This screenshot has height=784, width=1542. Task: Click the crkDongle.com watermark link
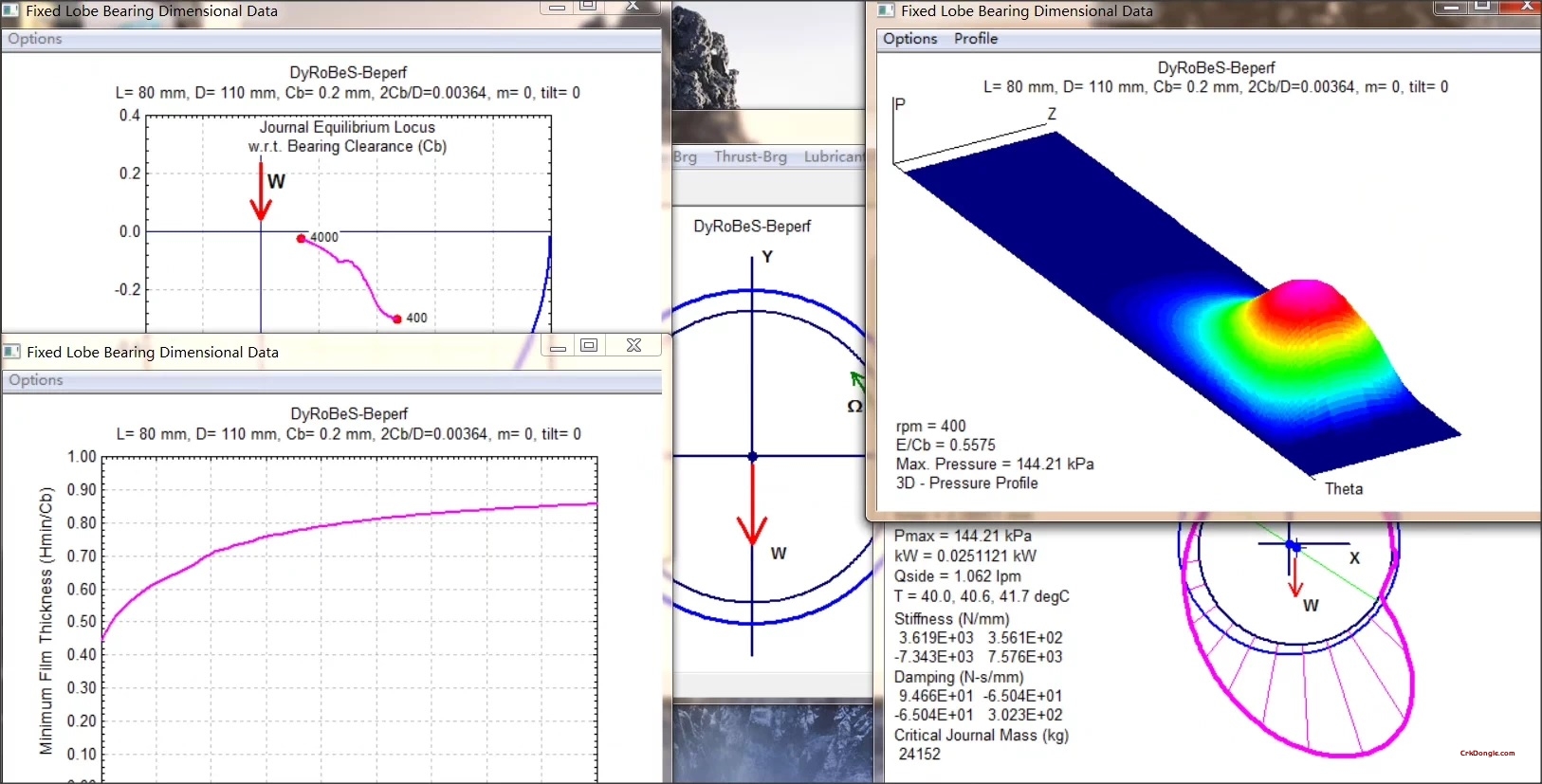click(1487, 754)
